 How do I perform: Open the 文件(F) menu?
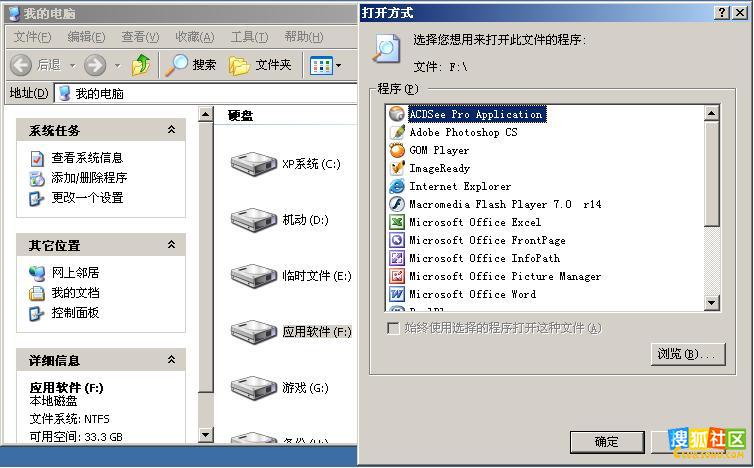click(32, 37)
